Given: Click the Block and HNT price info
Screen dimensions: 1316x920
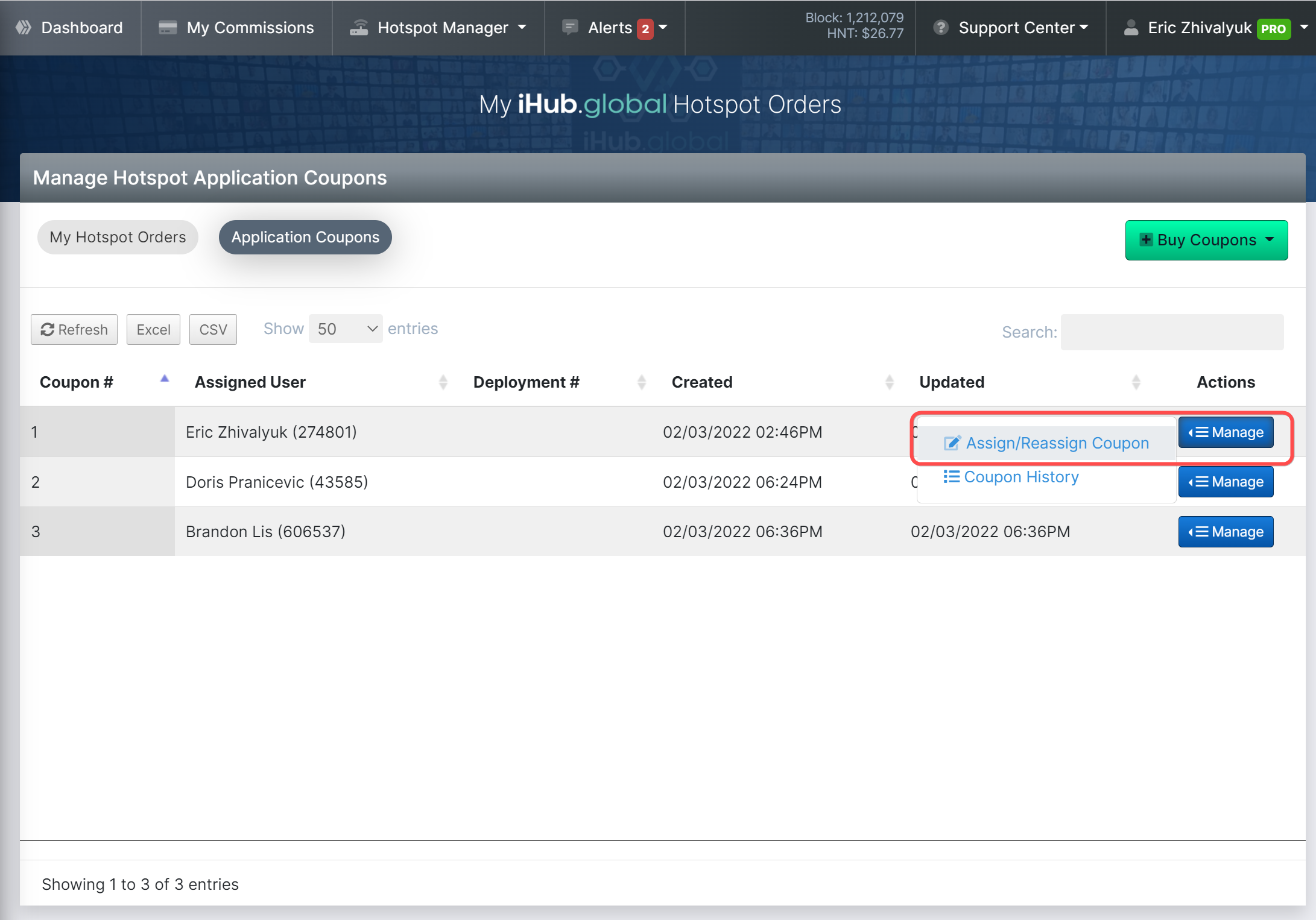Looking at the screenshot, I should tap(854, 25).
